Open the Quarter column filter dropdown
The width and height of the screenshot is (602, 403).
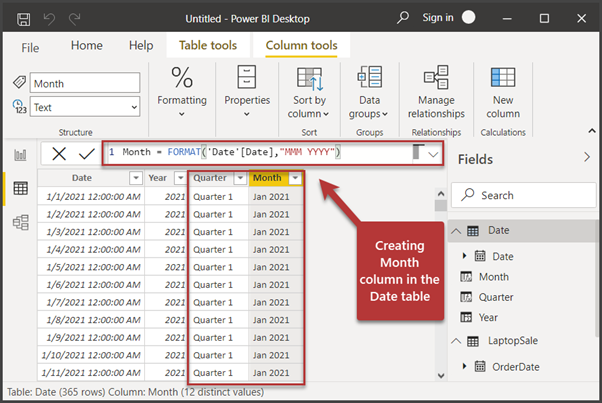[240, 178]
